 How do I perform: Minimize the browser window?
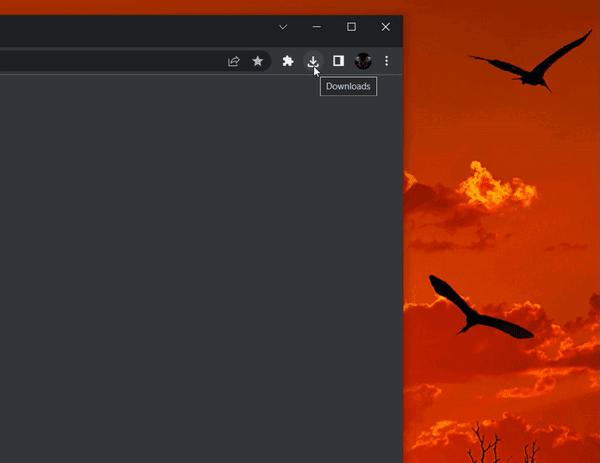pyautogui.click(x=317, y=27)
